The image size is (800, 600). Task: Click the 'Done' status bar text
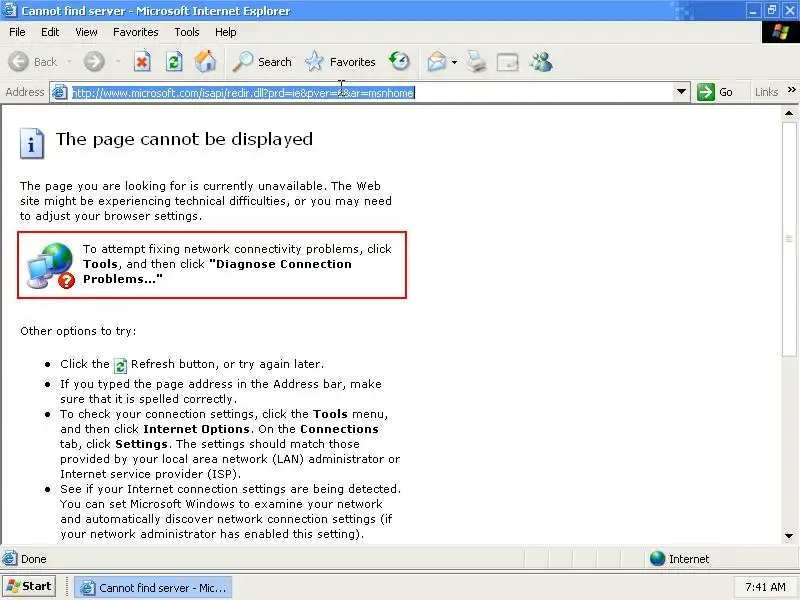(34, 559)
